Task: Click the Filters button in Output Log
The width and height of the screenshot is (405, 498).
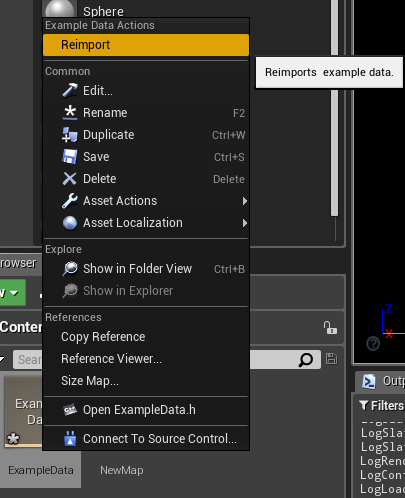Action: [382, 406]
